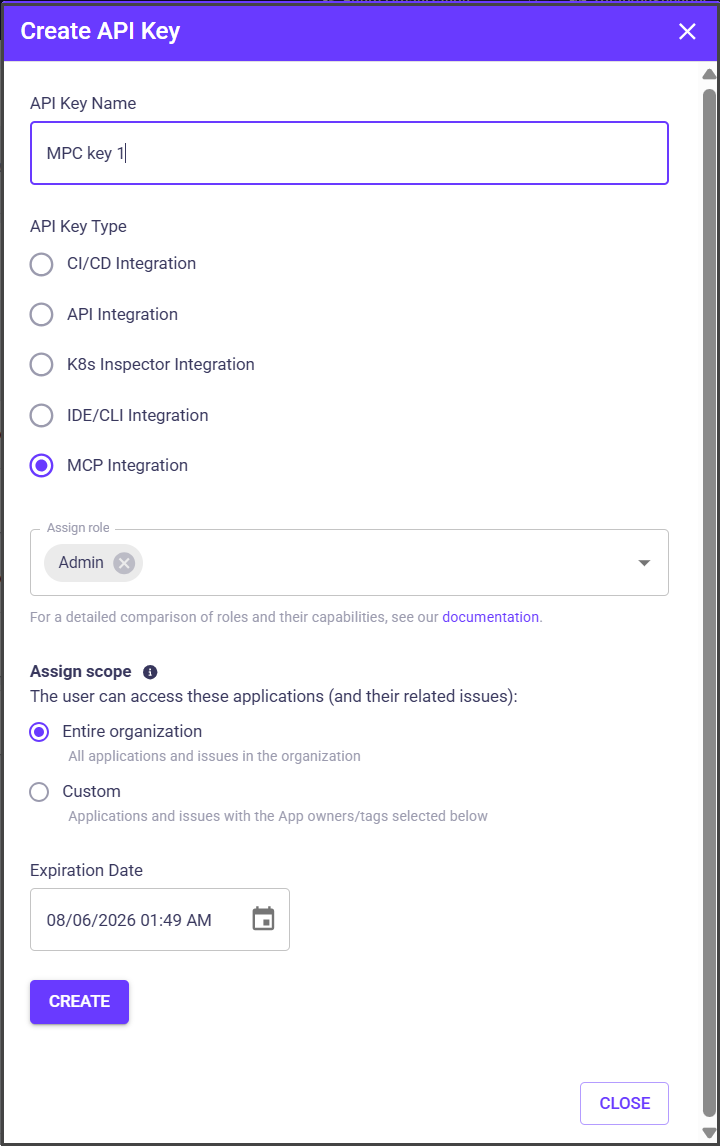Choose K8s Inspector Integration option
Screen dimensions: 720x1146
[41, 364]
